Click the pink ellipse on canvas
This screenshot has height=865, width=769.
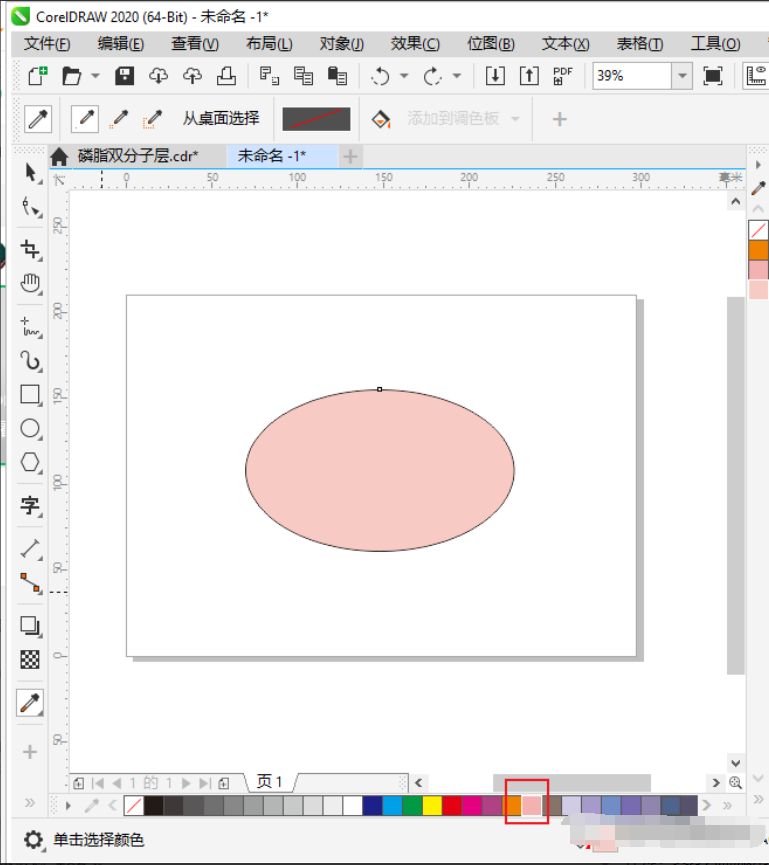pyautogui.click(x=380, y=471)
